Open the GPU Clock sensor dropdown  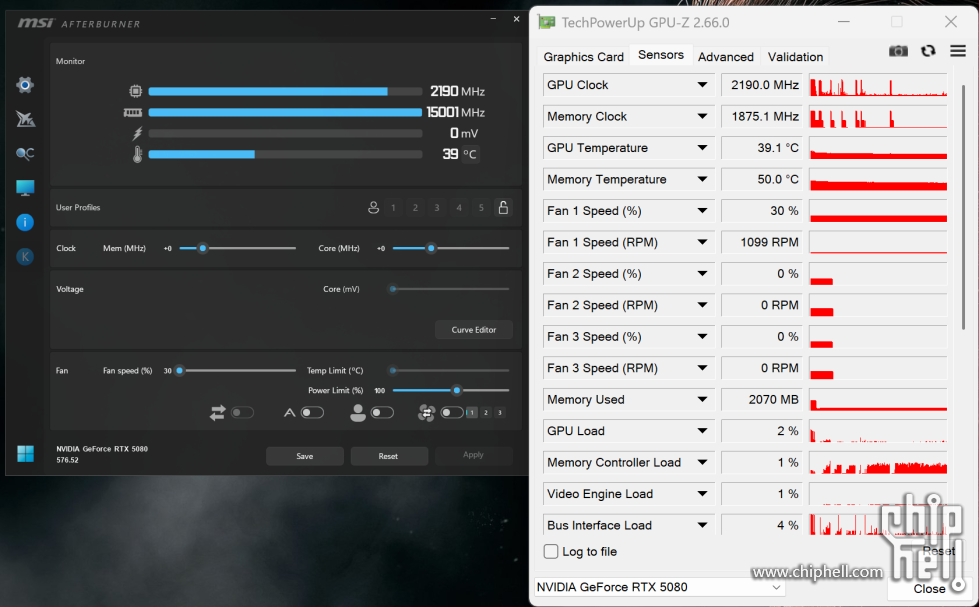[x=702, y=85]
